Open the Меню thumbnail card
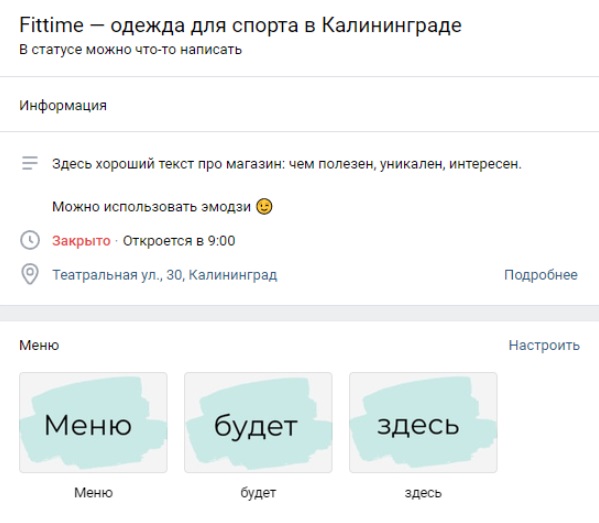 pyautogui.click(x=93, y=423)
